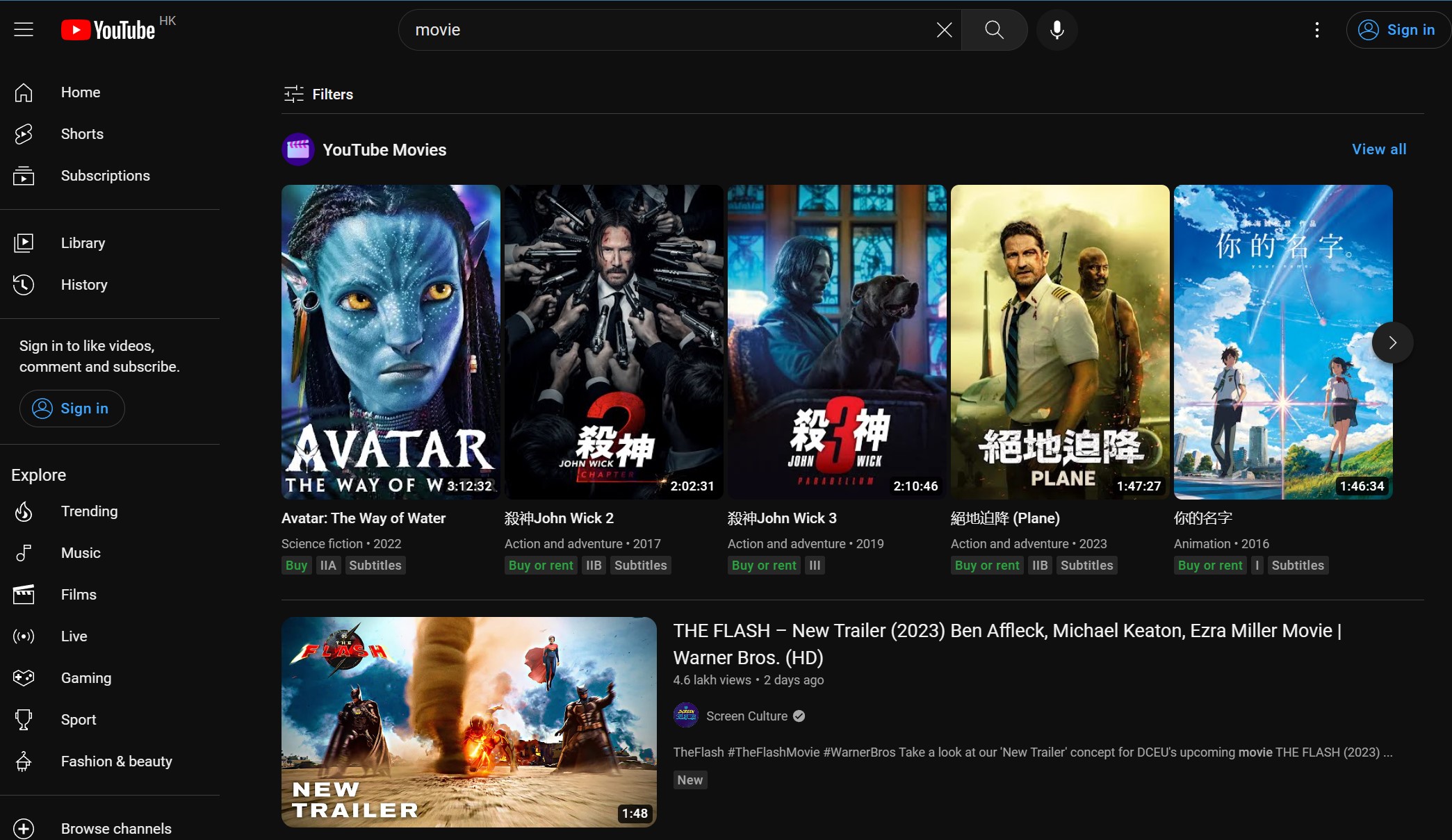
Task: Click the Sport trophy icon
Action: click(x=24, y=720)
